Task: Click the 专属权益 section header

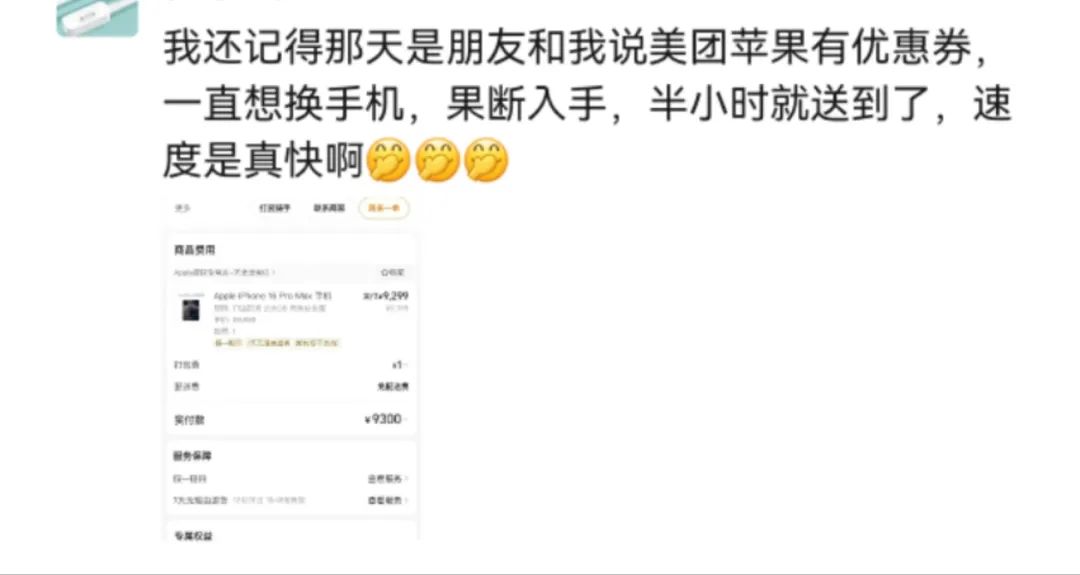Action: pos(193,536)
